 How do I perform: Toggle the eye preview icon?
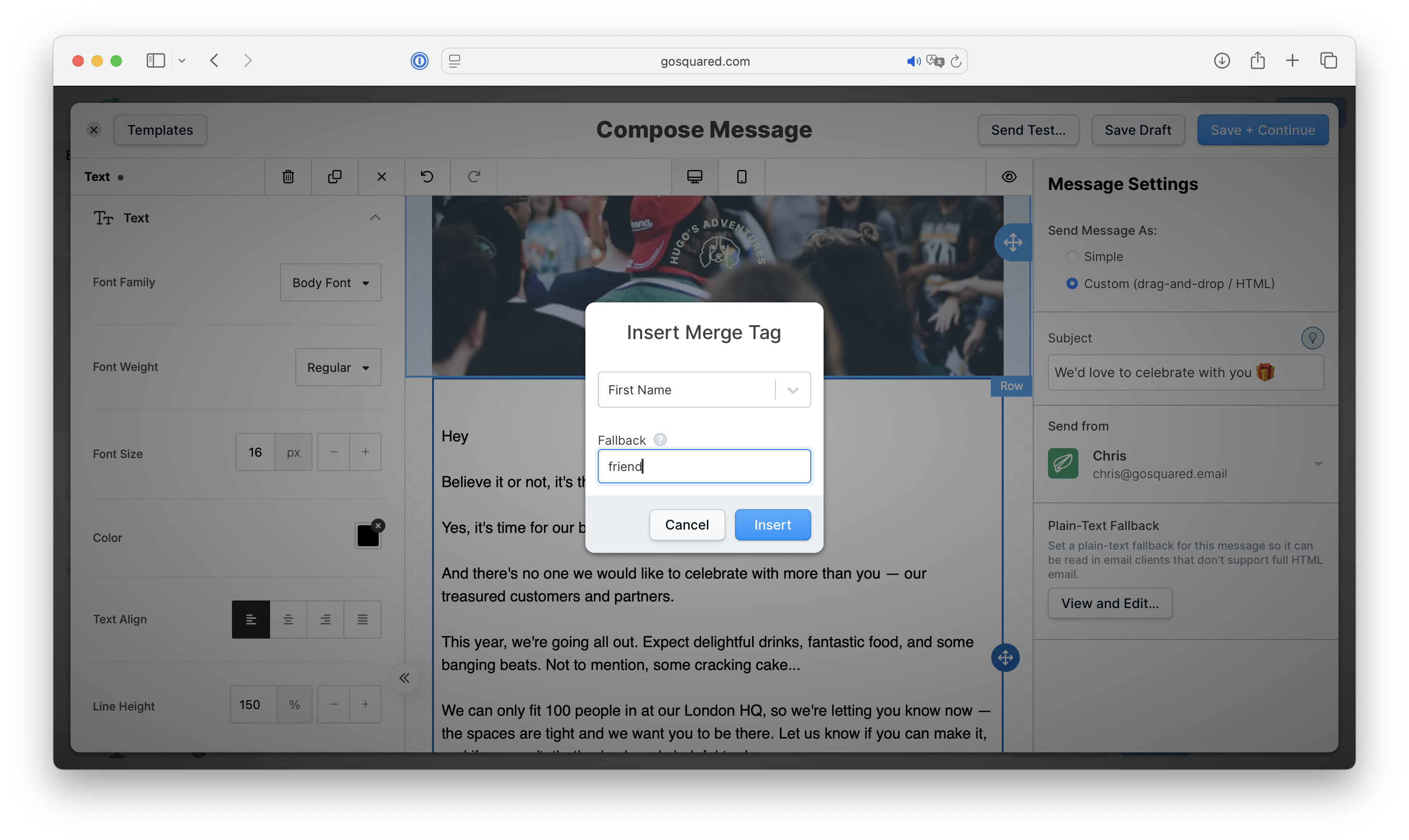[x=1009, y=177]
